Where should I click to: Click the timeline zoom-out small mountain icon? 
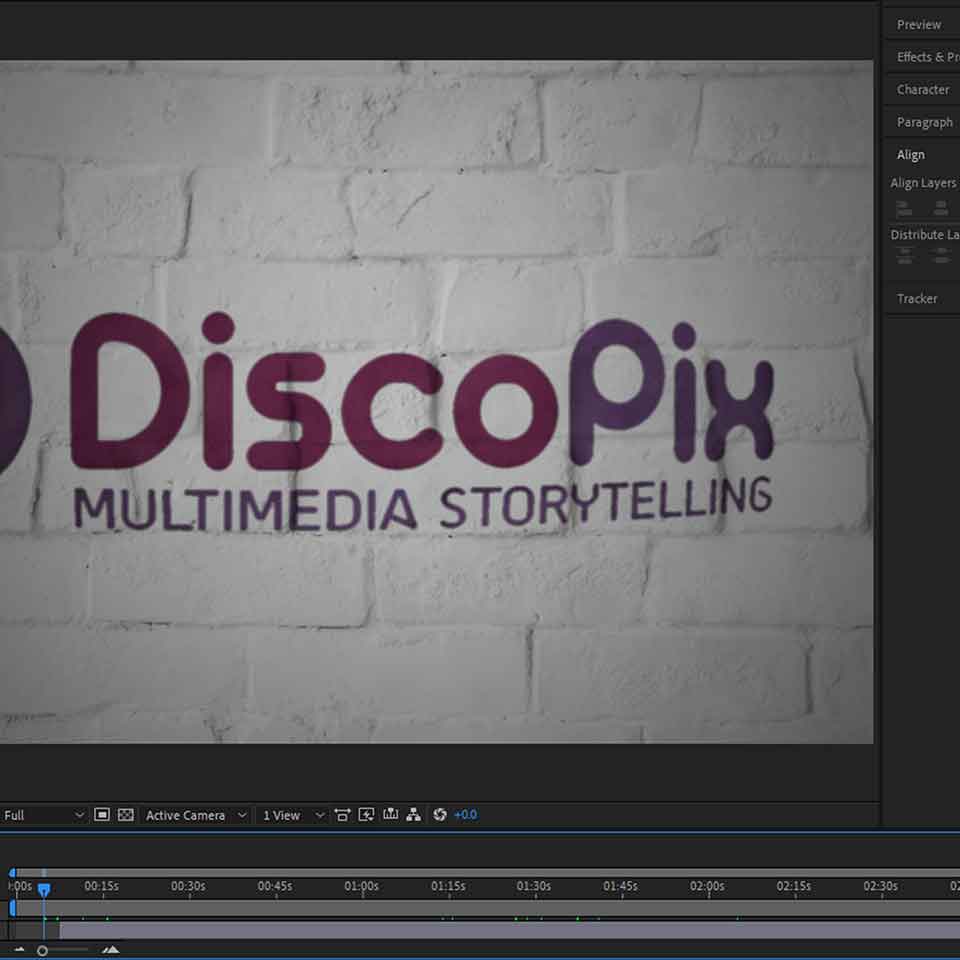[x=19, y=950]
